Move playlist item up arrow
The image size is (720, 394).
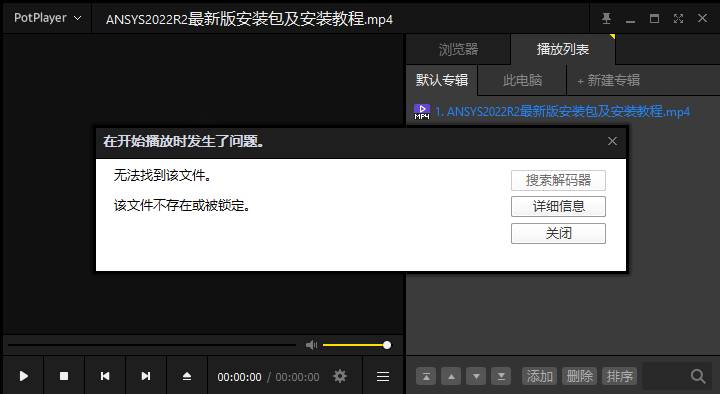coord(451,377)
